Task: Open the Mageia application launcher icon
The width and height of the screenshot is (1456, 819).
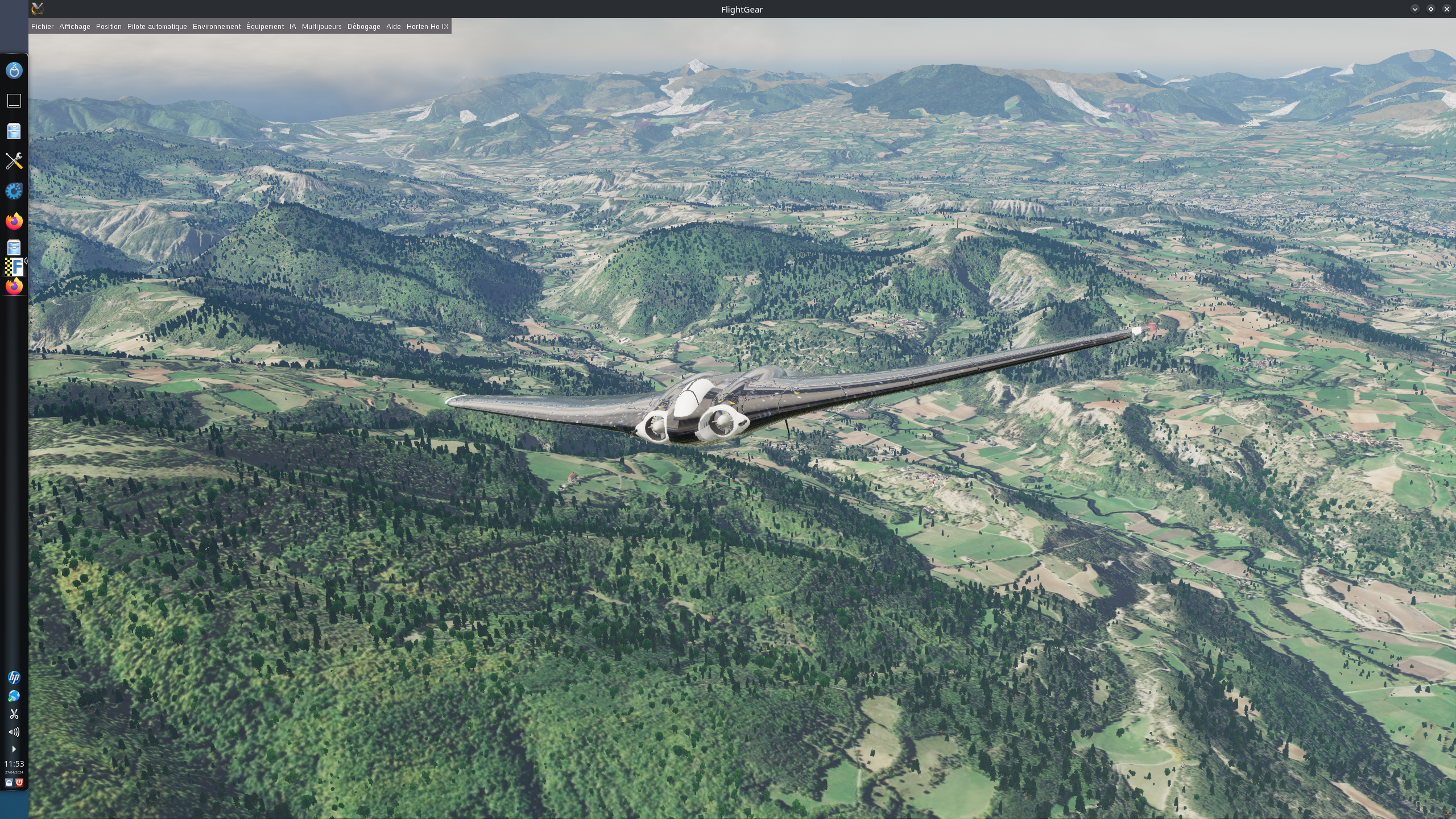Action: coord(14,71)
